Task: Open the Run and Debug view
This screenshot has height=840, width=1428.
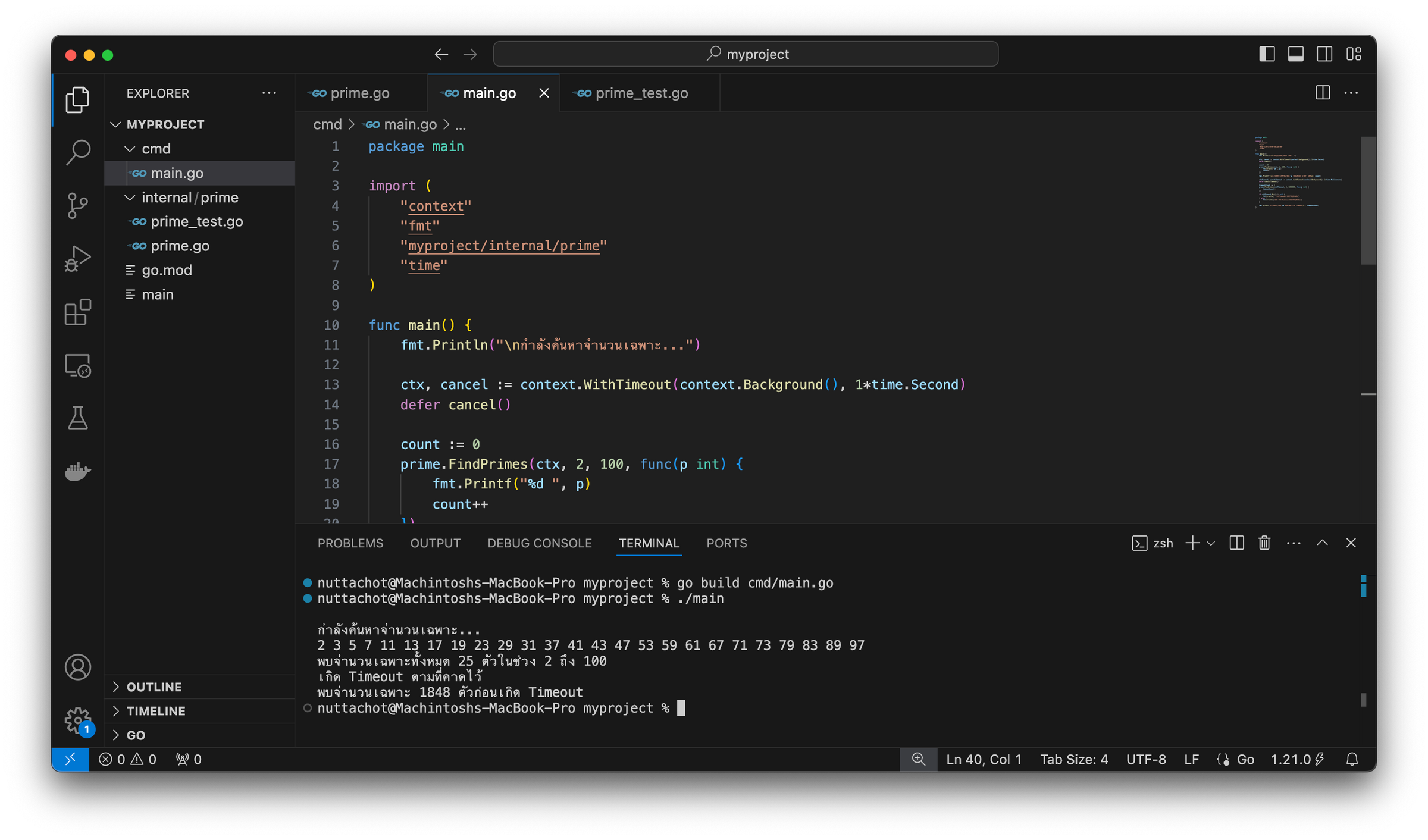Action: click(x=77, y=257)
